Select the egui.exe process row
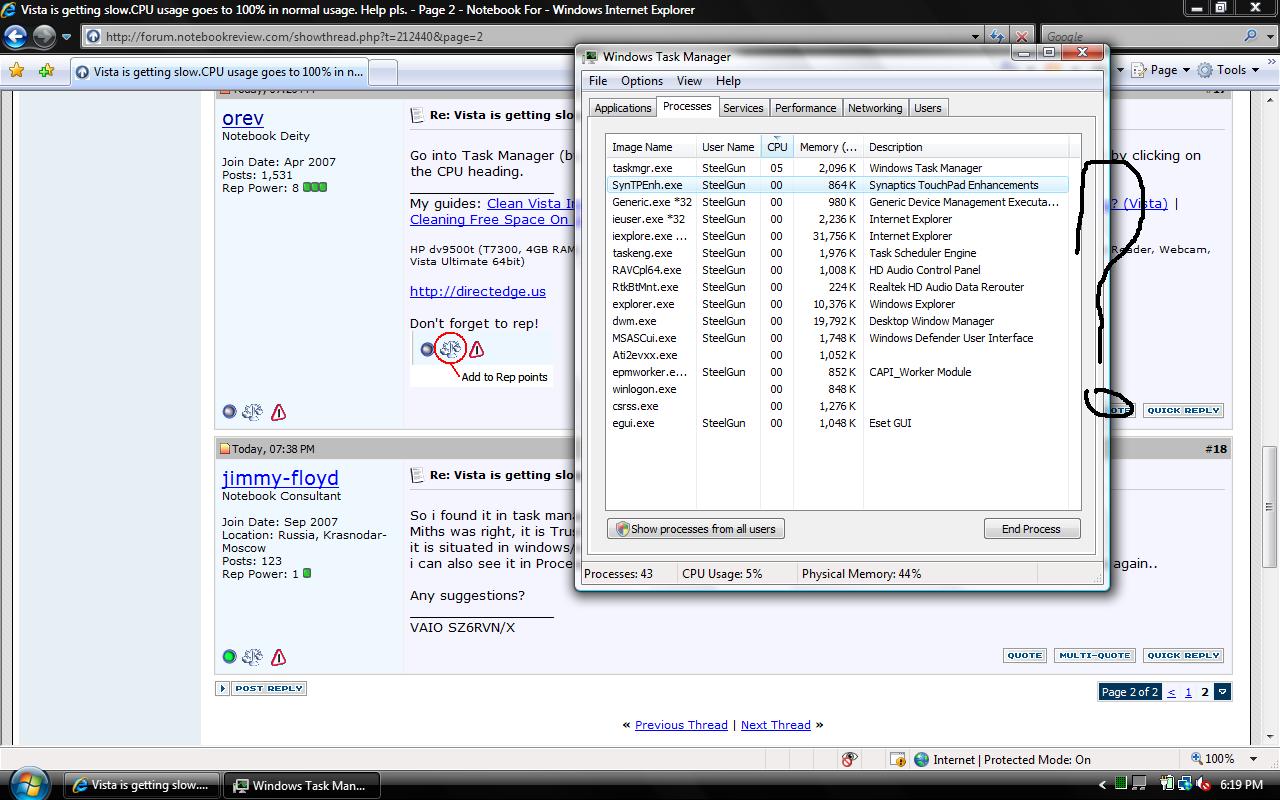This screenshot has width=1280, height=800. pos(838,423)
